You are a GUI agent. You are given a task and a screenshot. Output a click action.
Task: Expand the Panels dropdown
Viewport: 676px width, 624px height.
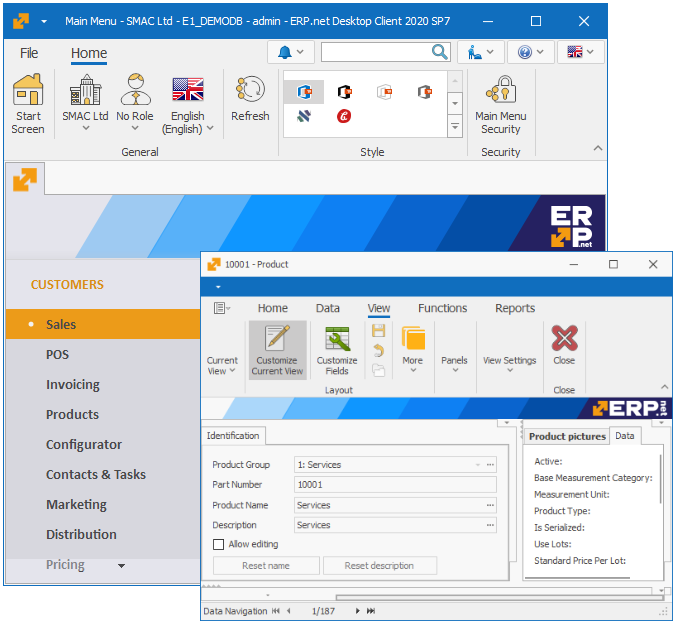point(454,363)
